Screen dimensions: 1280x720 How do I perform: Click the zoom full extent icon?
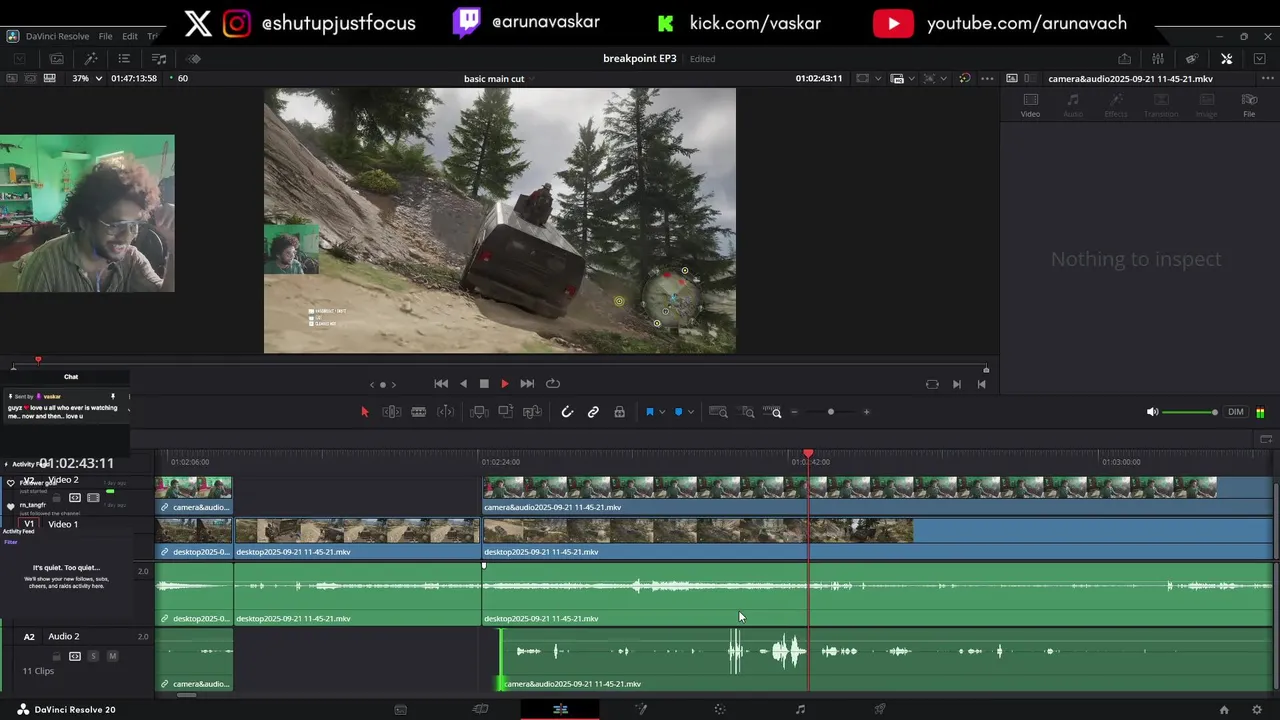pyautogui.click(x=718, y=412)
